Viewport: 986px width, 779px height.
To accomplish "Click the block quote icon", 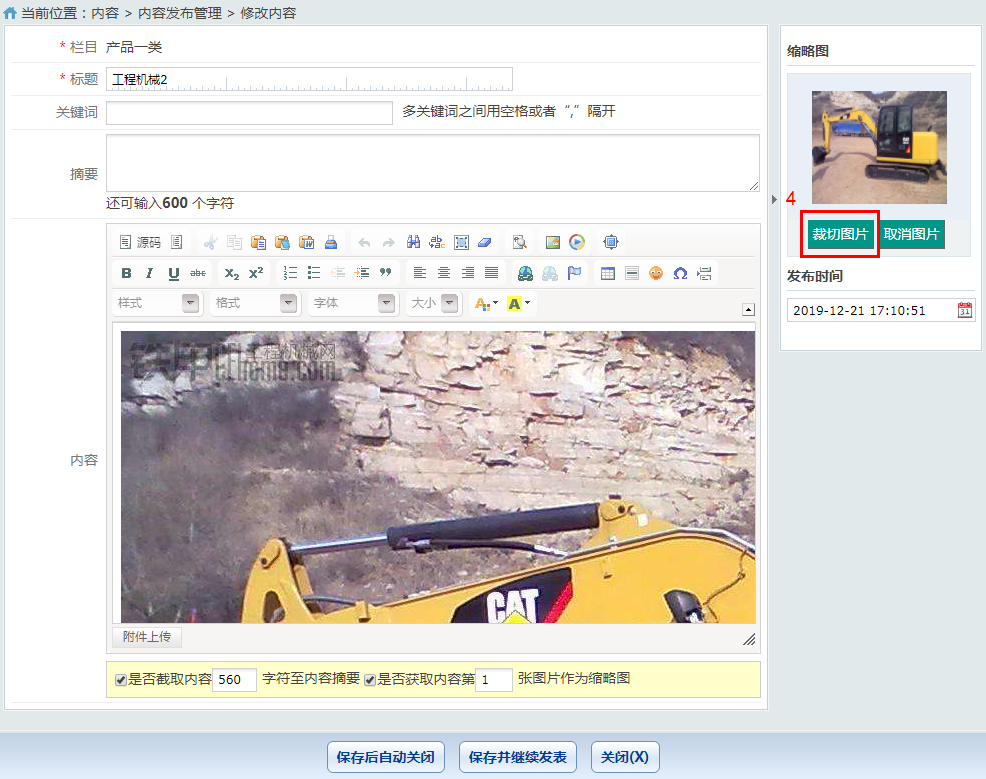I will tap(385, 273).
